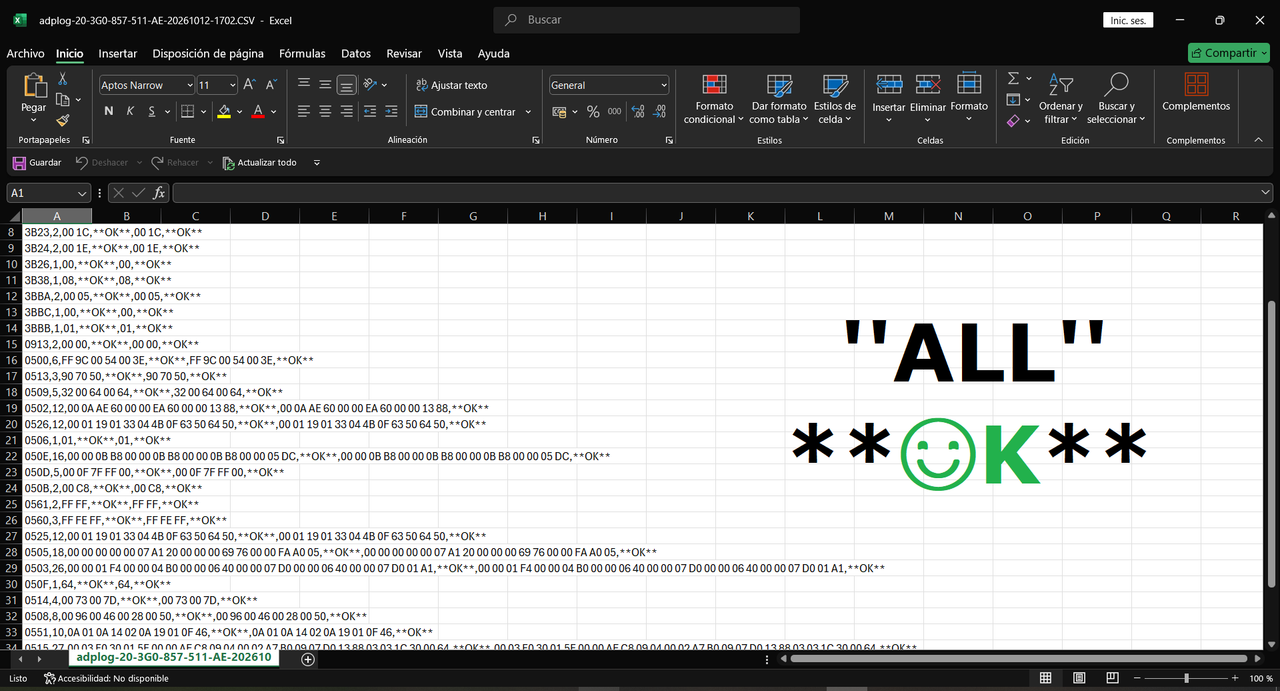Click the Compartir share button
Screen dimensions: 1280x691
coord(1228,53)
